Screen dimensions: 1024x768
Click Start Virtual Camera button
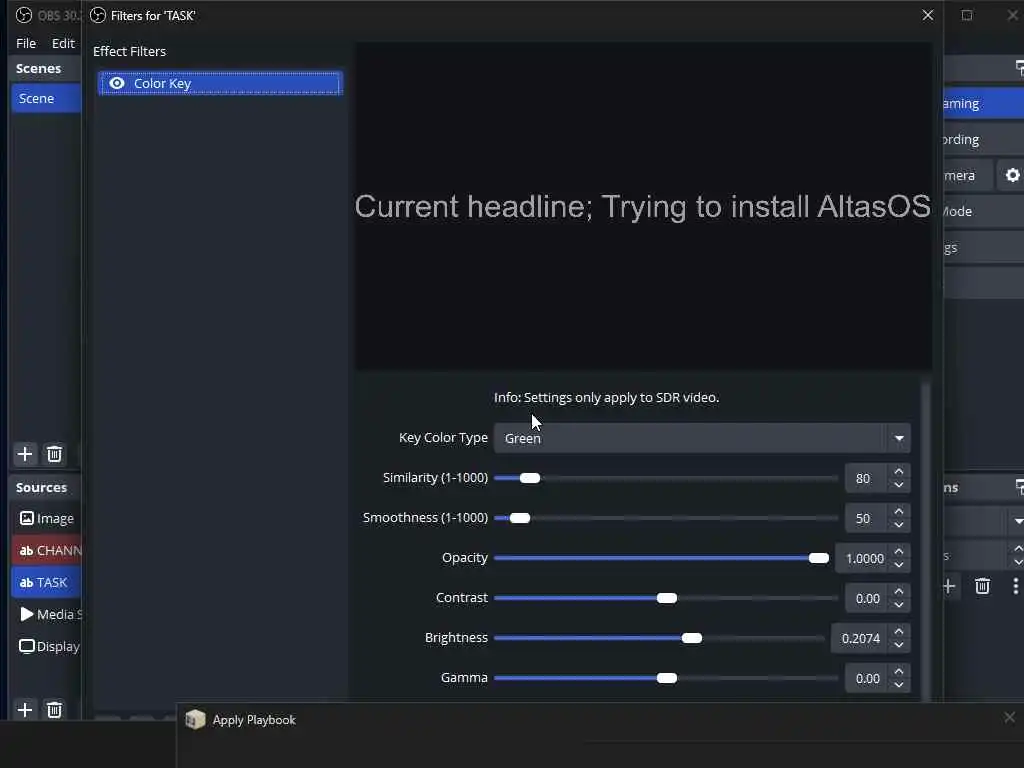tap(968, 176)
